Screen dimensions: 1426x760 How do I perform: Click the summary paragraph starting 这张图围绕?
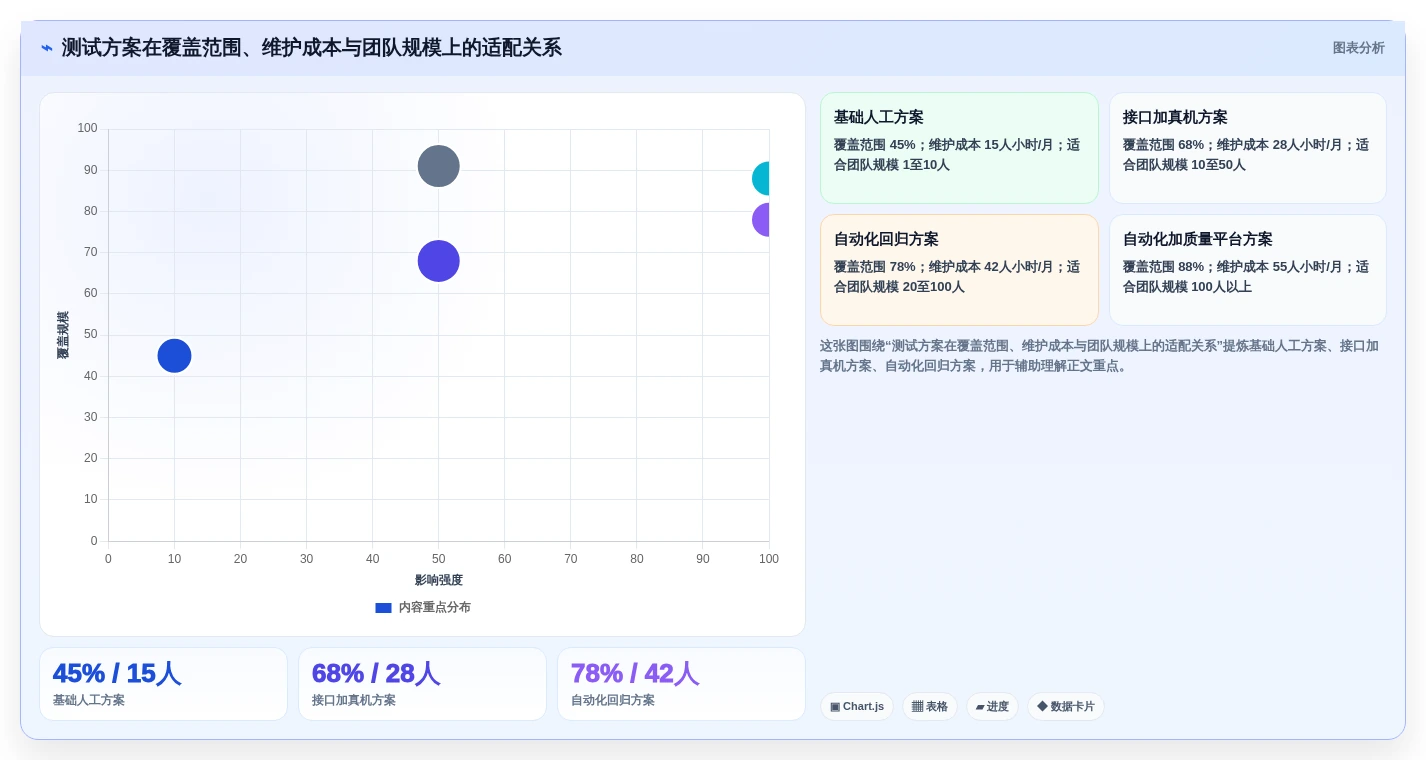(x=1100, y=356)
